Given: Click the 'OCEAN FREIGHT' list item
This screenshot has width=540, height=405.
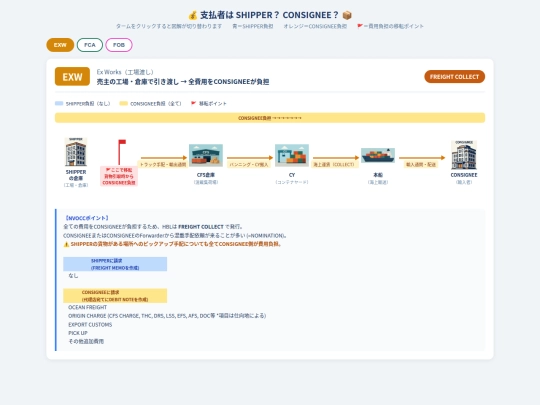Looking at the screenshot, I should [87, 307].
